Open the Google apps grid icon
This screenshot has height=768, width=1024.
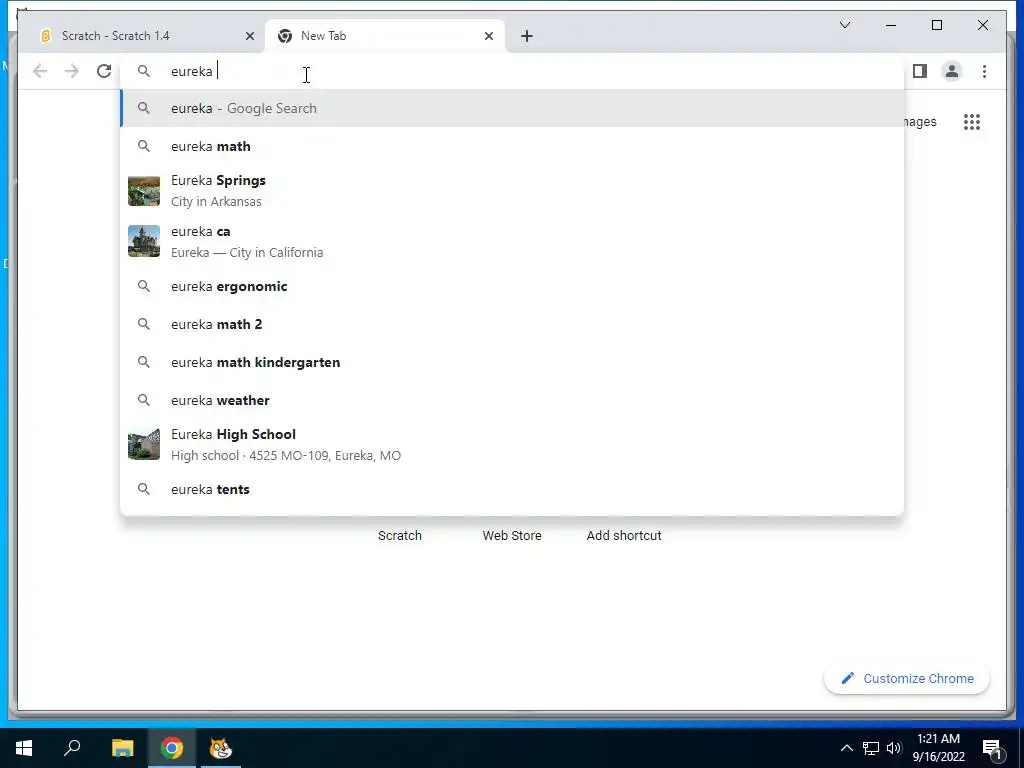point(972,121)
